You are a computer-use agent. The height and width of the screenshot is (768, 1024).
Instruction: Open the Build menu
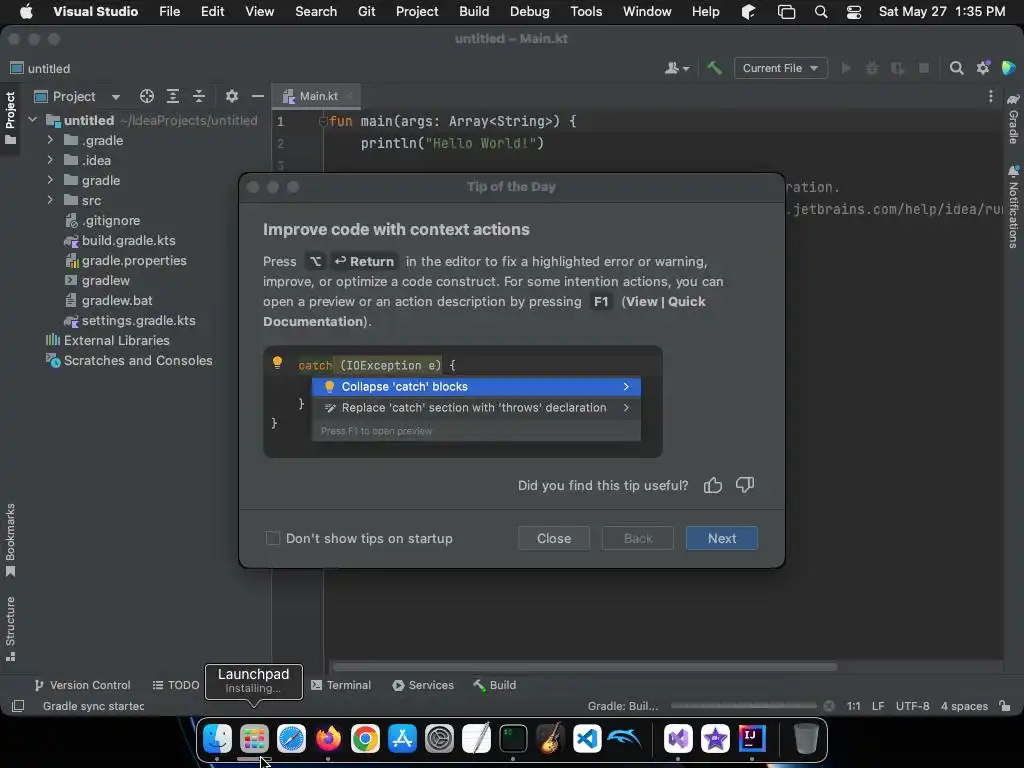coord(474,11)
